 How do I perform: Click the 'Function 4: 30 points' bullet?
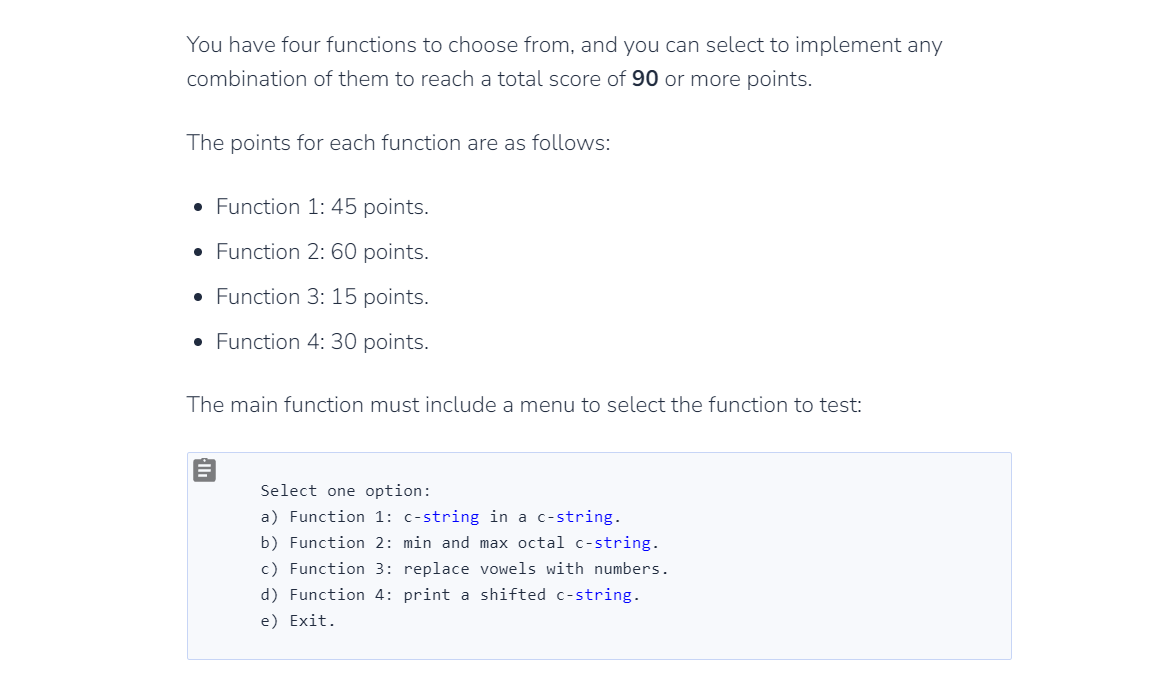pyautogui.click(x=322, y=341)
